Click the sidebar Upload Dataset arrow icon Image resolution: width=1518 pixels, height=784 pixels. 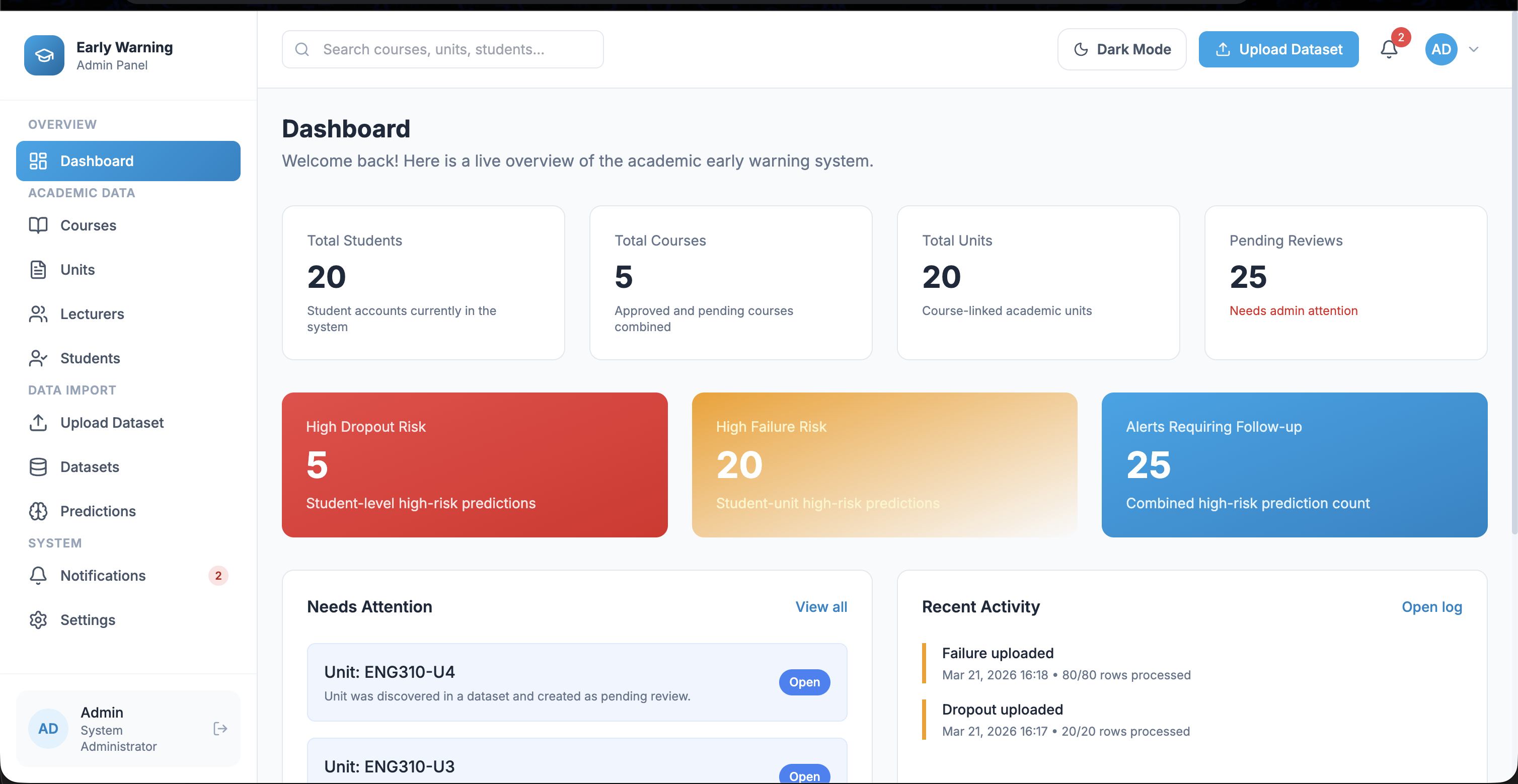(38, 422)
